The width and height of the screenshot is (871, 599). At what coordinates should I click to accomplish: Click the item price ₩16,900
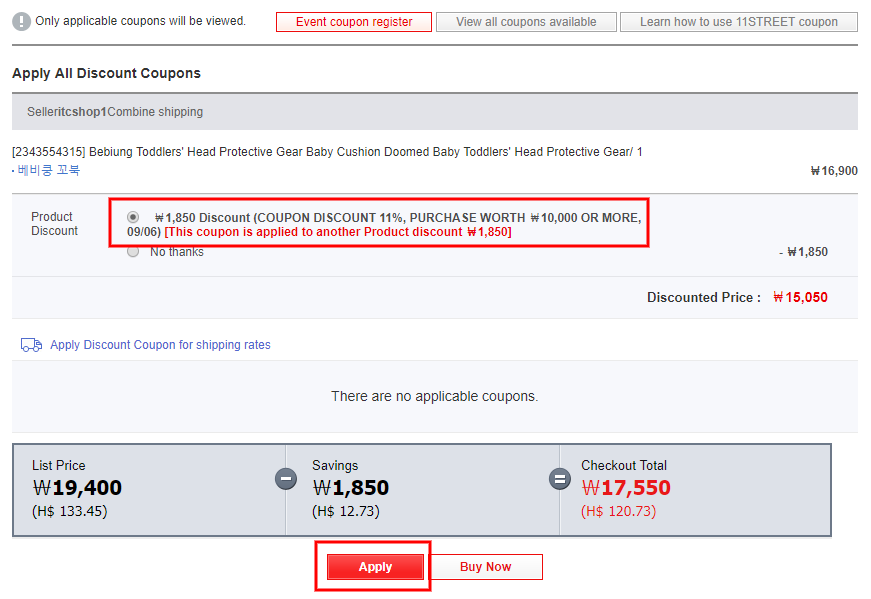pos(833,171)
